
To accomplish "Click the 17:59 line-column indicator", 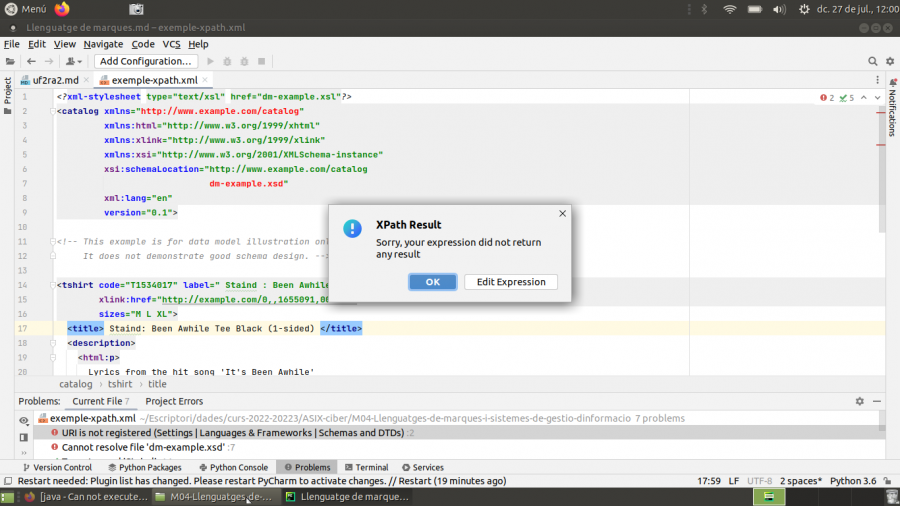I will (x=709, y=481).
